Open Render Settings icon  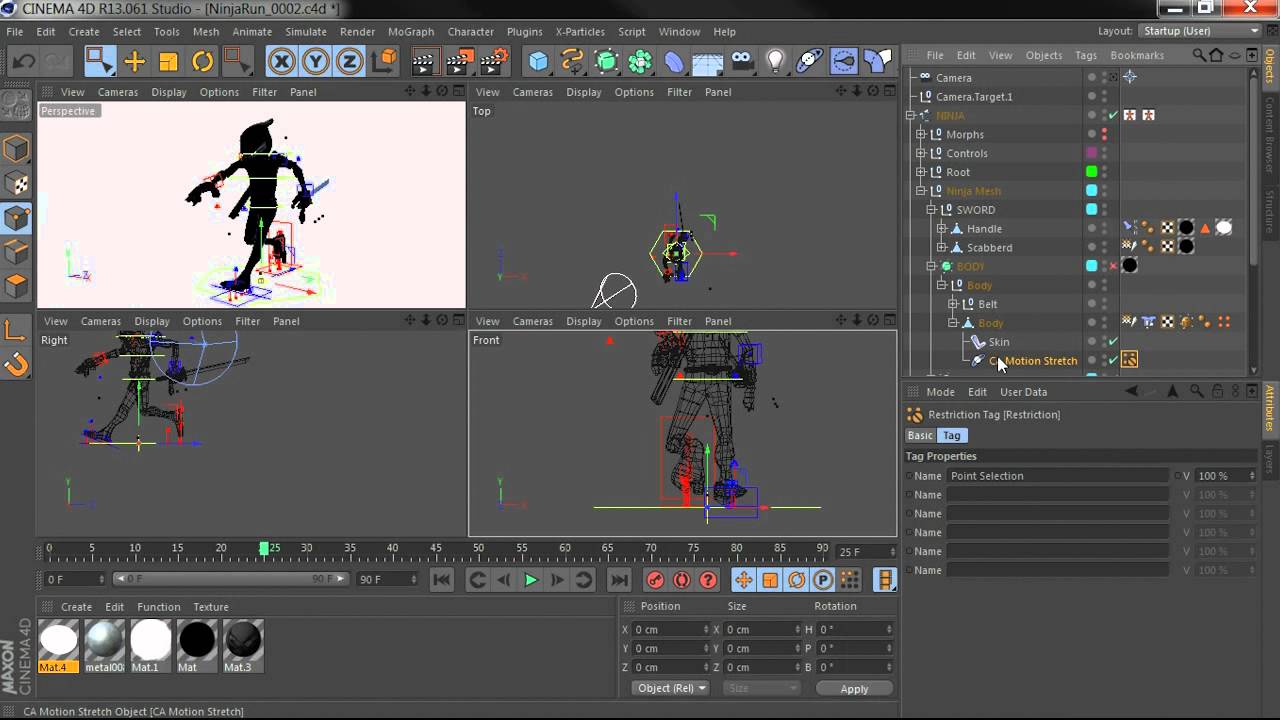click(x=492, y=62)
